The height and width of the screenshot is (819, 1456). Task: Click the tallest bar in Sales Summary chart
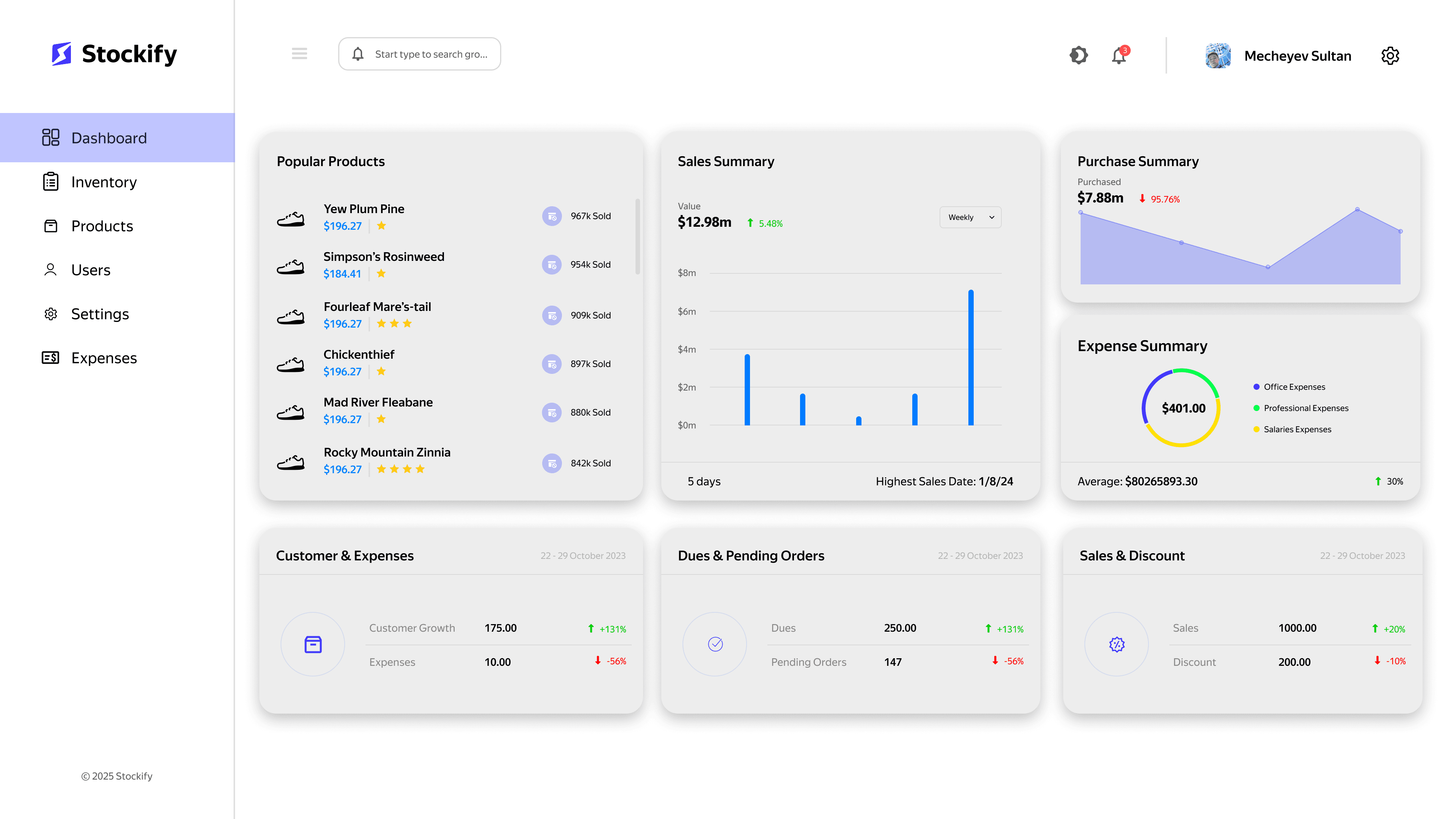click(x=971, y=357)
